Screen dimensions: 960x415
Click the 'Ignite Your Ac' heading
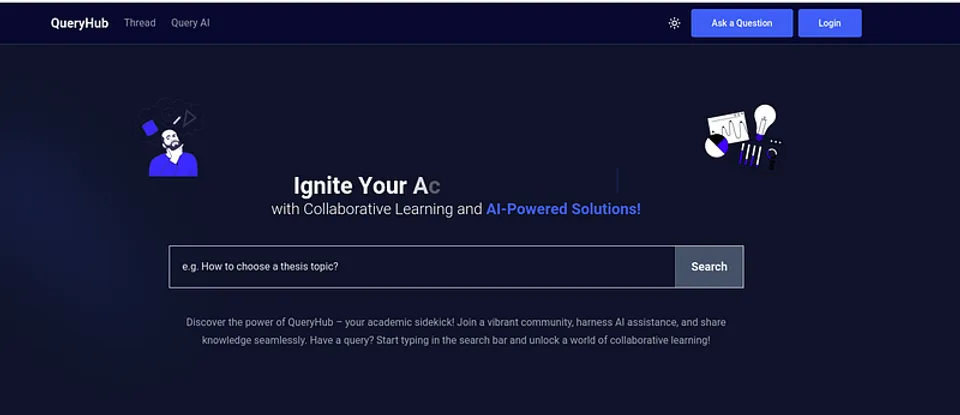[367, 185]
